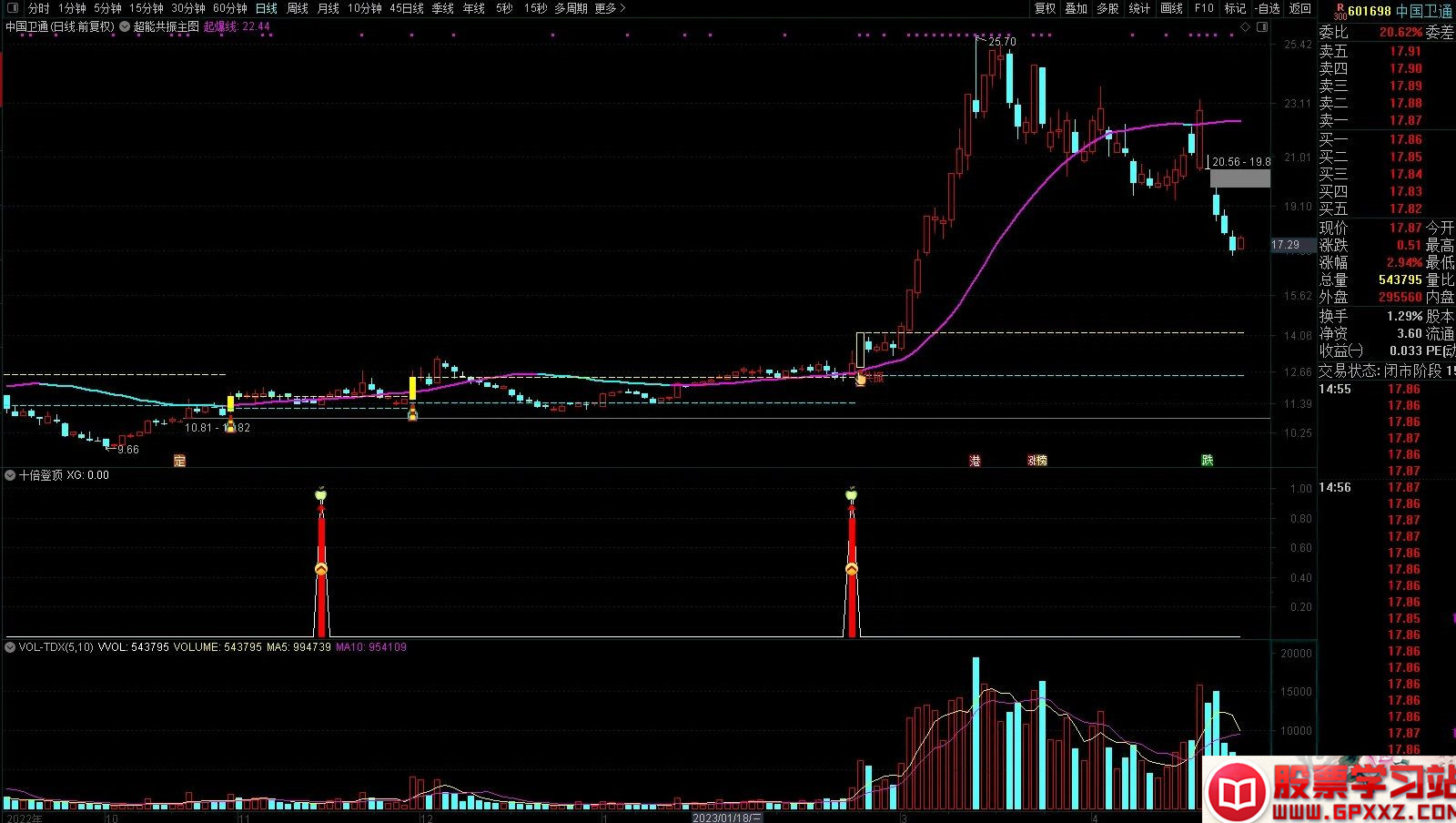Switch to 年线 yearly chart
This screenshot has width=1456, height=823.
click(474, 8)
